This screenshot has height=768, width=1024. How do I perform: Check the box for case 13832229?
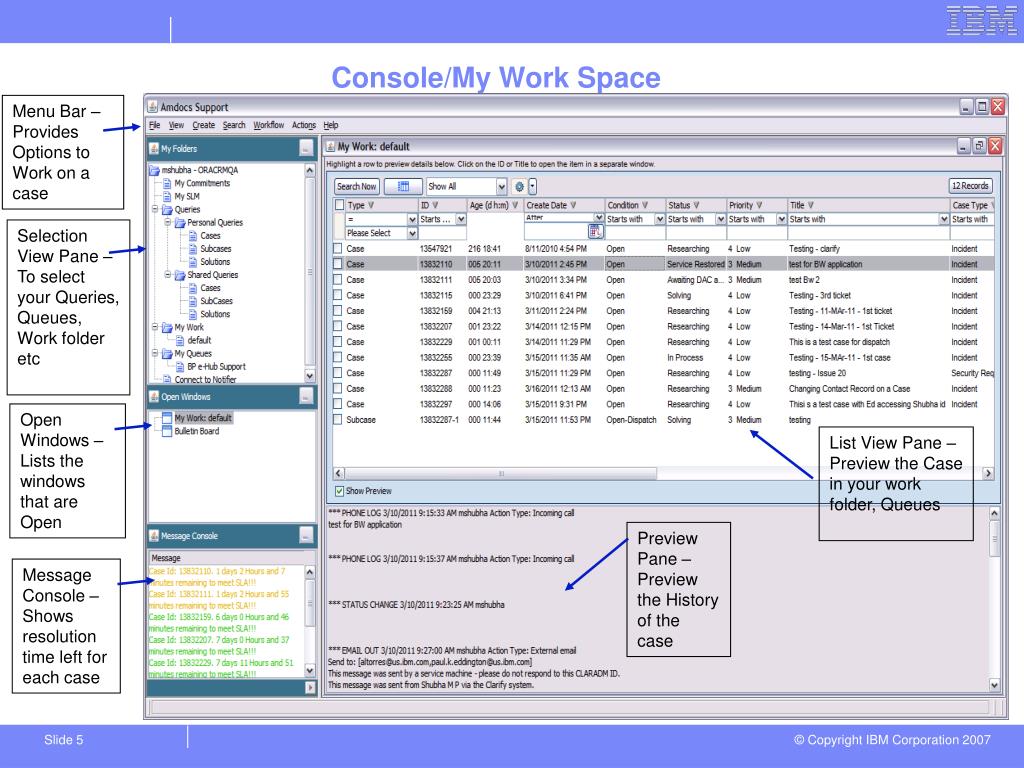(338, 342)
